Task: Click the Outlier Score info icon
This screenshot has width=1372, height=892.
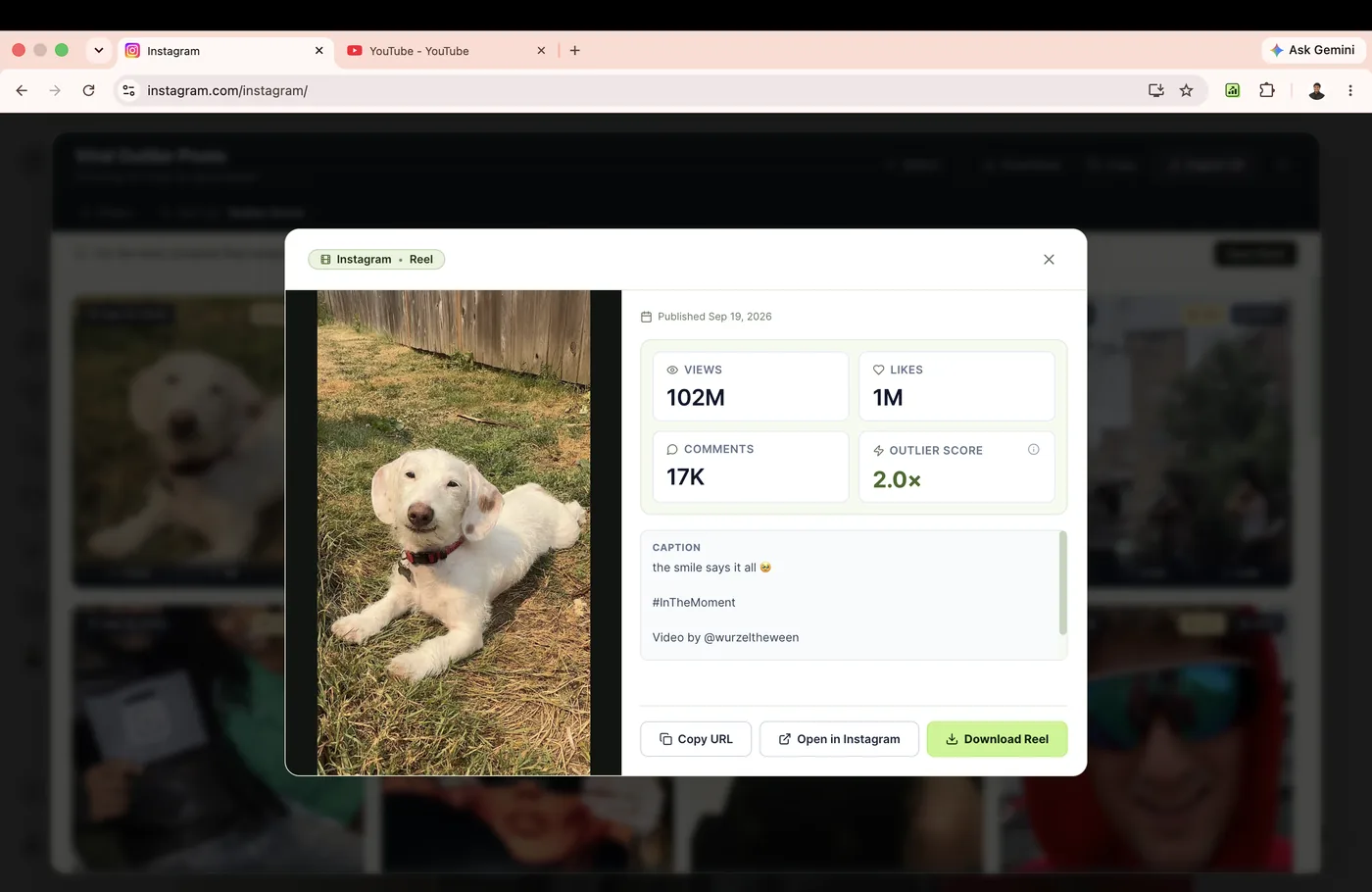Action: [1033, 450]
